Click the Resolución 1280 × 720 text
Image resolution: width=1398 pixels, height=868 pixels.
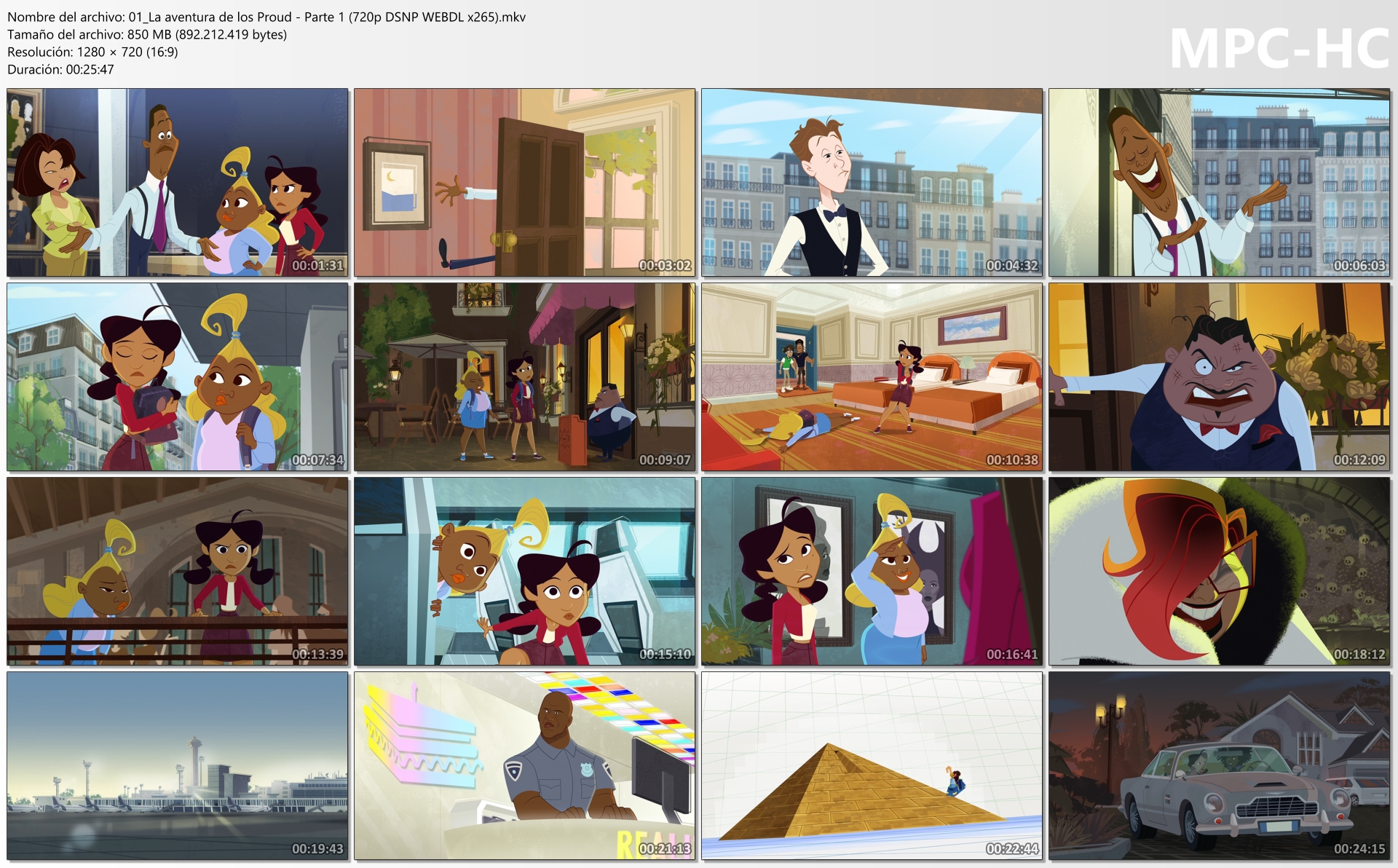tap(92, 52)
